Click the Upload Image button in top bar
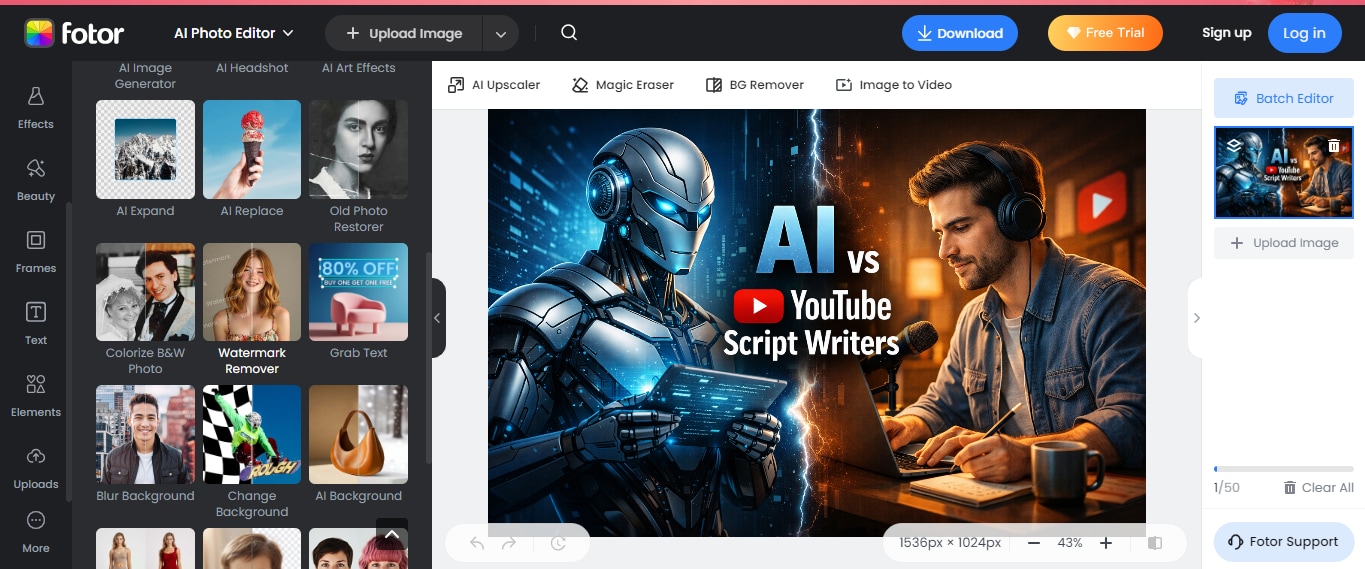Image resolution: width=1365 pixels, height=569 pixels. click(x=404, y=33)
